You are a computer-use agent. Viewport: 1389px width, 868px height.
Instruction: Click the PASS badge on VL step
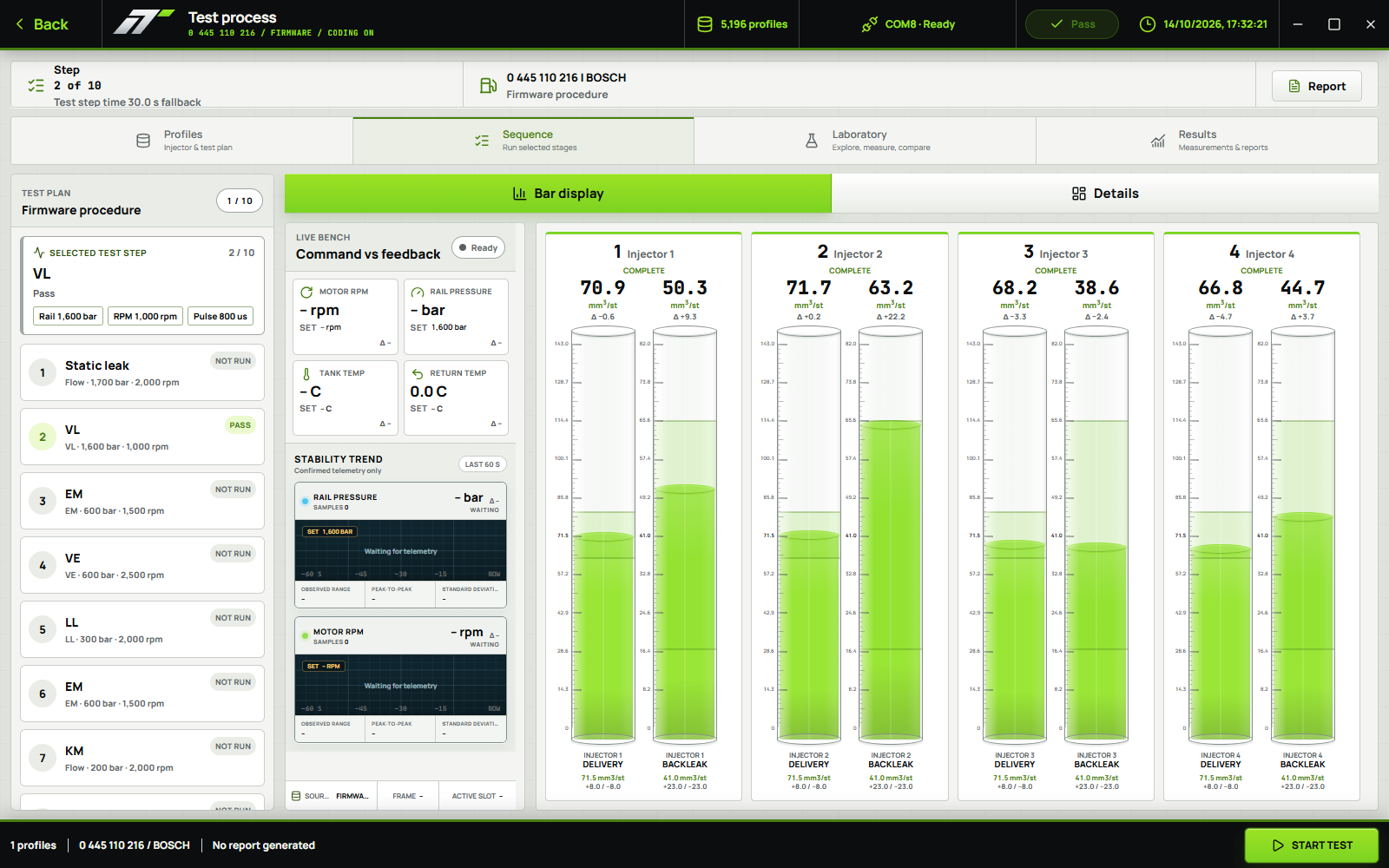coord(240,425)
